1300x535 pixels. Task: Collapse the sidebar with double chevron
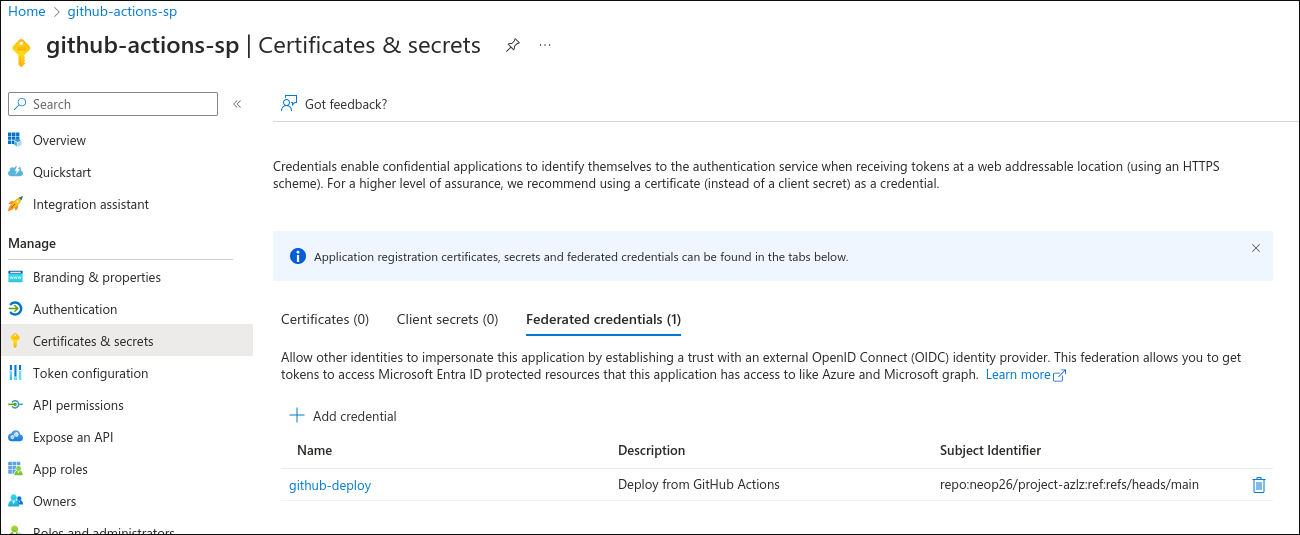[237, 104]
